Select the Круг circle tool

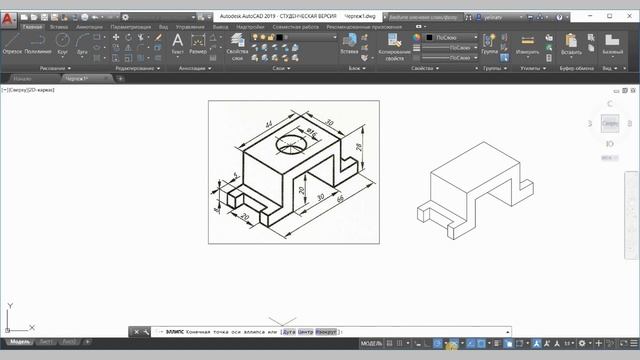click(x=62, y=44)
